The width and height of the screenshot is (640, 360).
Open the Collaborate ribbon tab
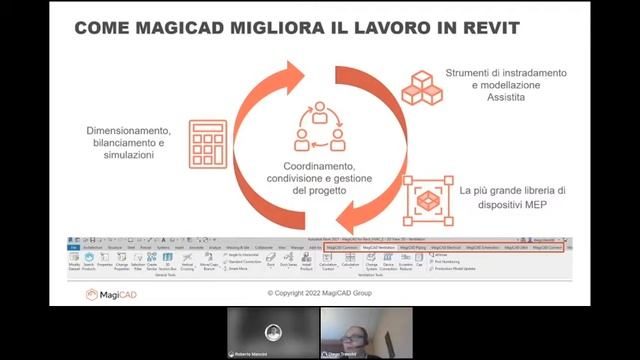click(x=264, y=247)
